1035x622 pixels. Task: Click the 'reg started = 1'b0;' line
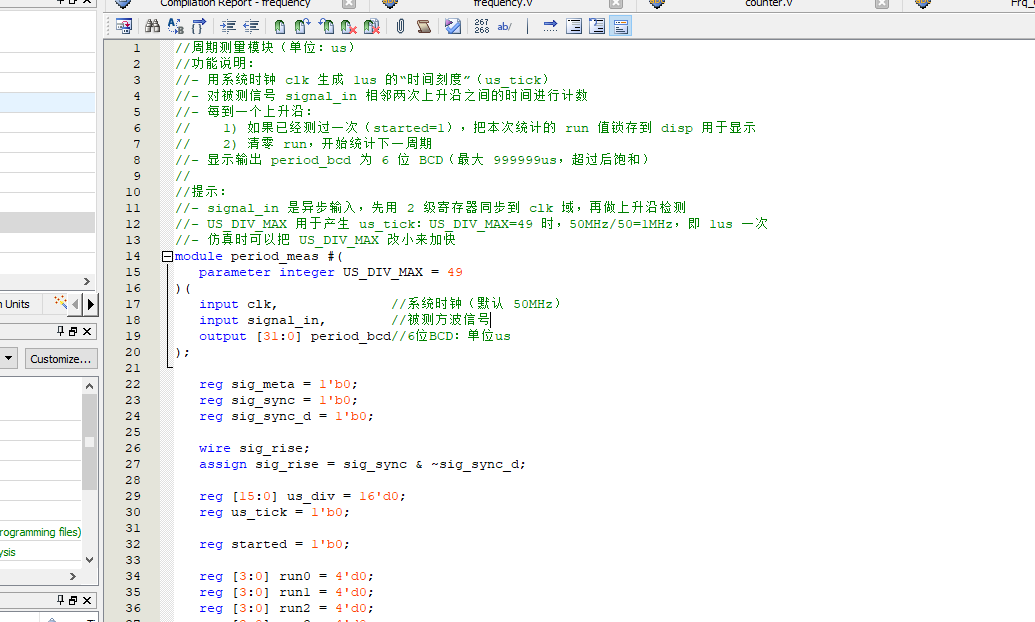point(274,544)
